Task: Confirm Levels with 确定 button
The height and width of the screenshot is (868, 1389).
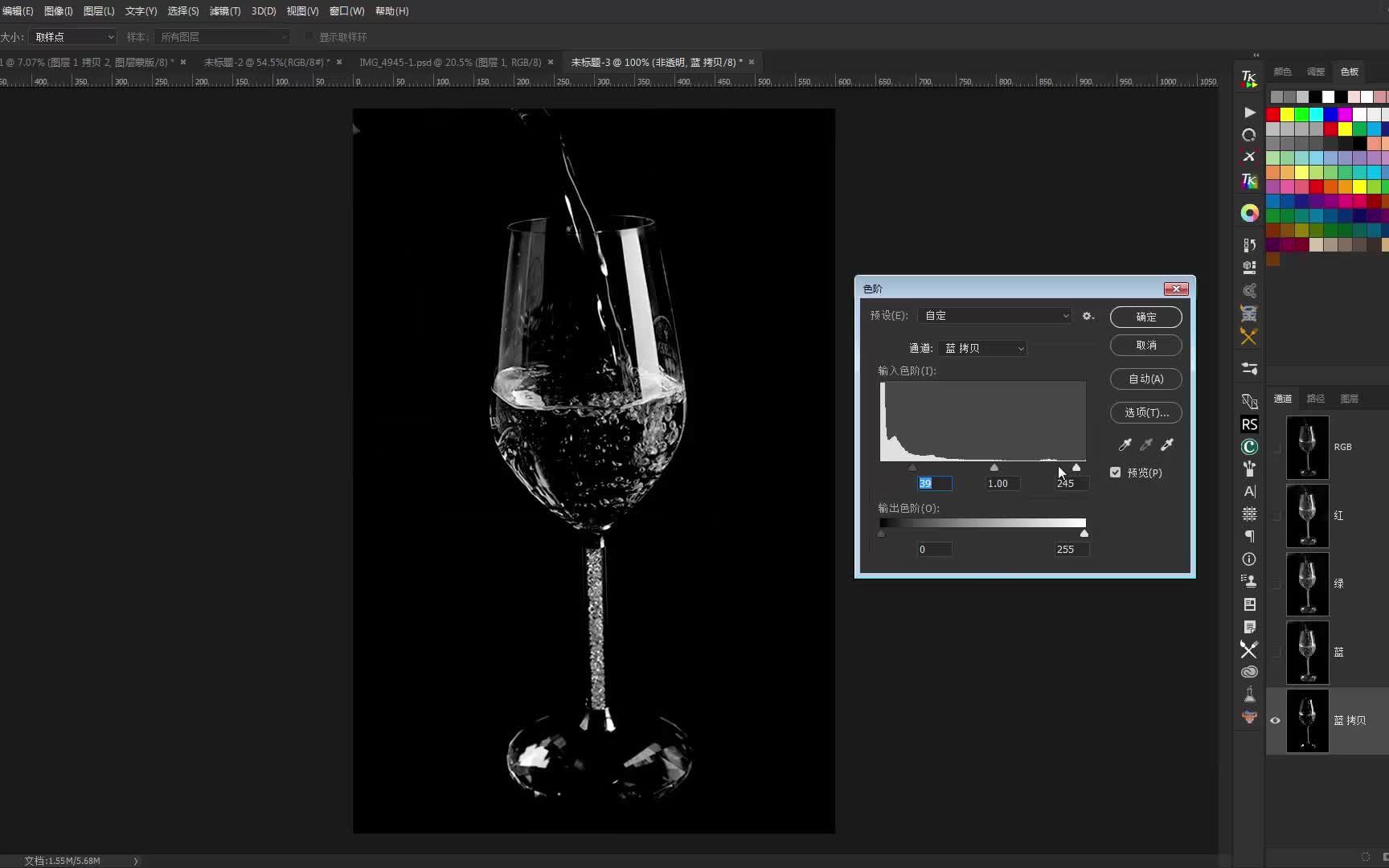Action: [1146, 317]
